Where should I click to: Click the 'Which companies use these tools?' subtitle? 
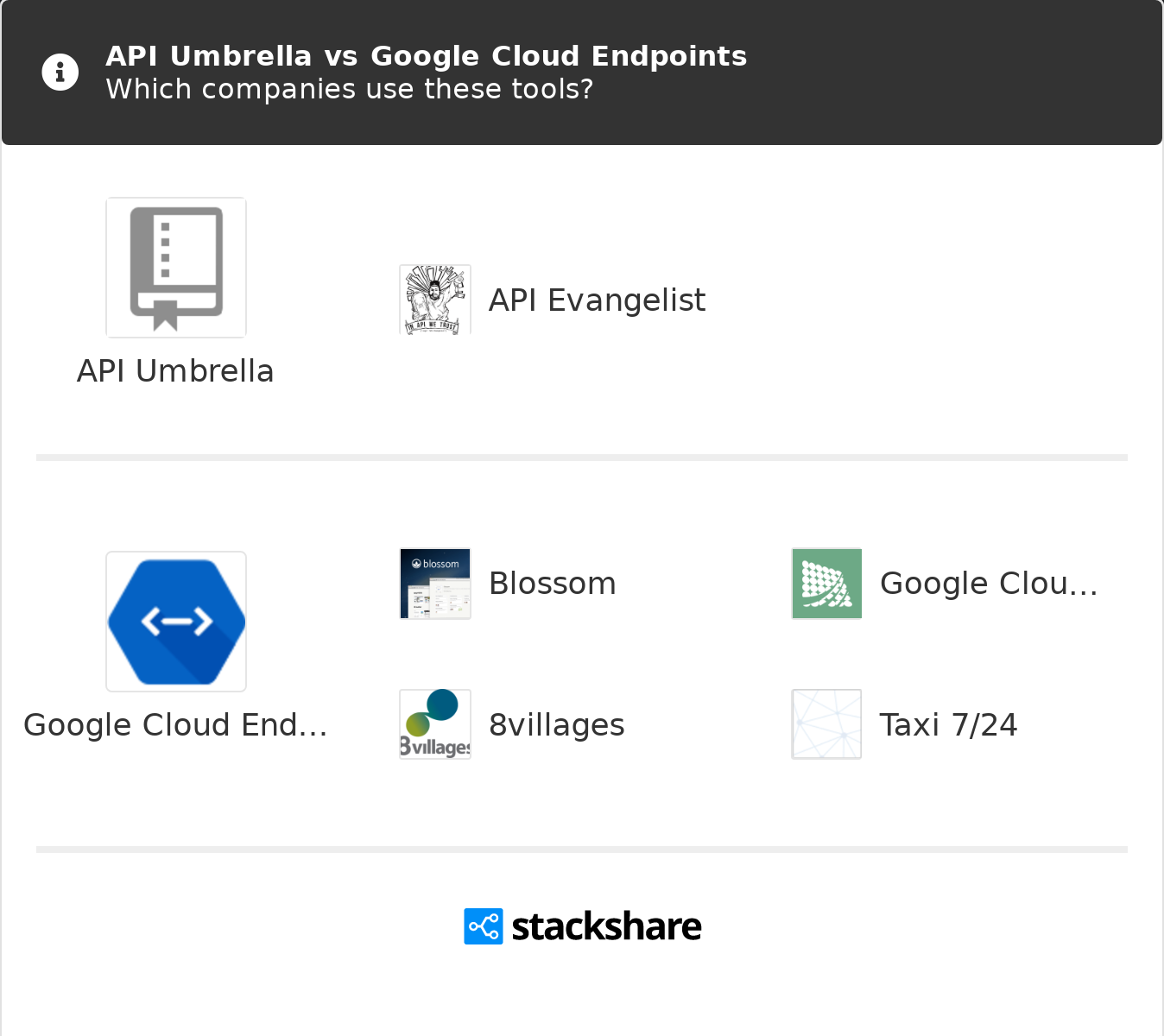point(349,89)
